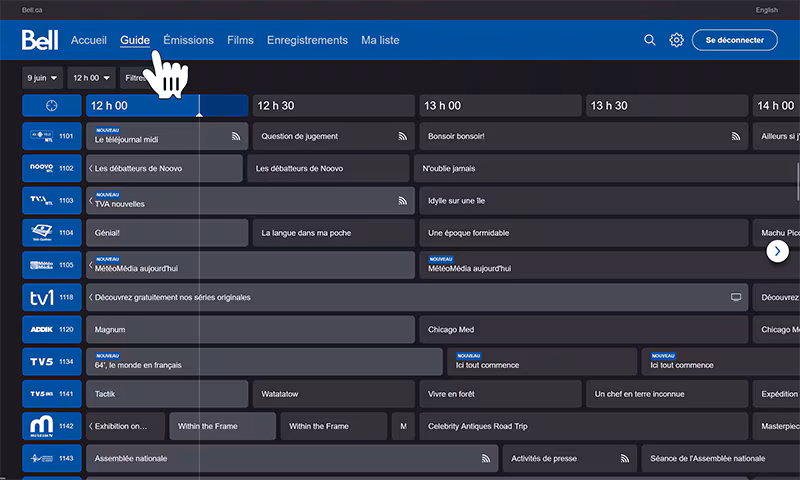Open Chicago Med at 13 h 00
The width and height of the screenshot is (800, 480).
click(x=584, y=330)
